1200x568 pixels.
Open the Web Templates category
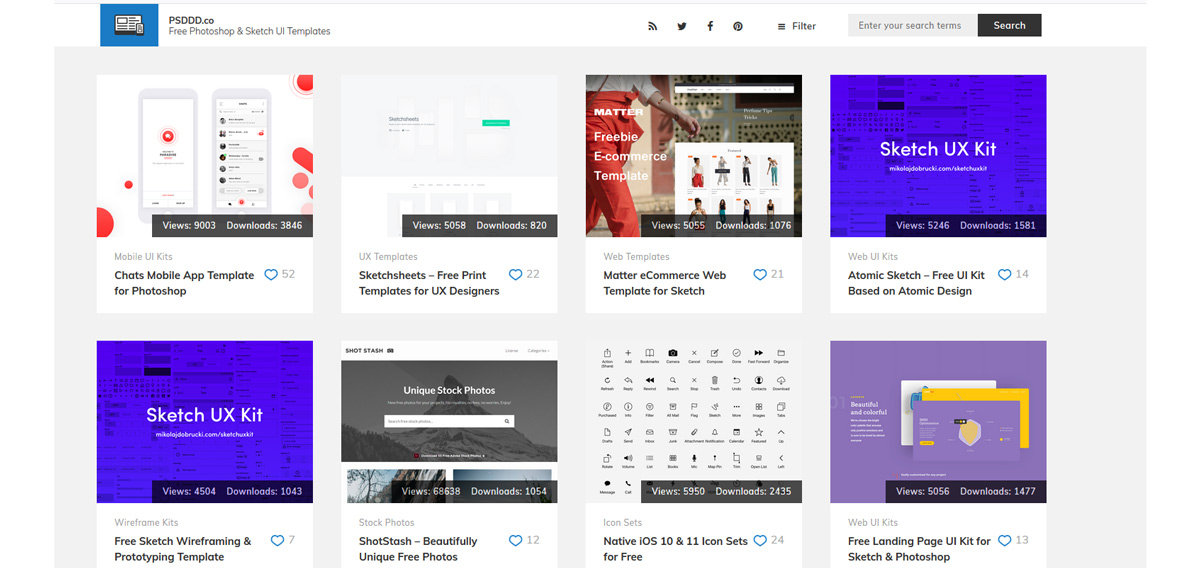coord(636,257)
